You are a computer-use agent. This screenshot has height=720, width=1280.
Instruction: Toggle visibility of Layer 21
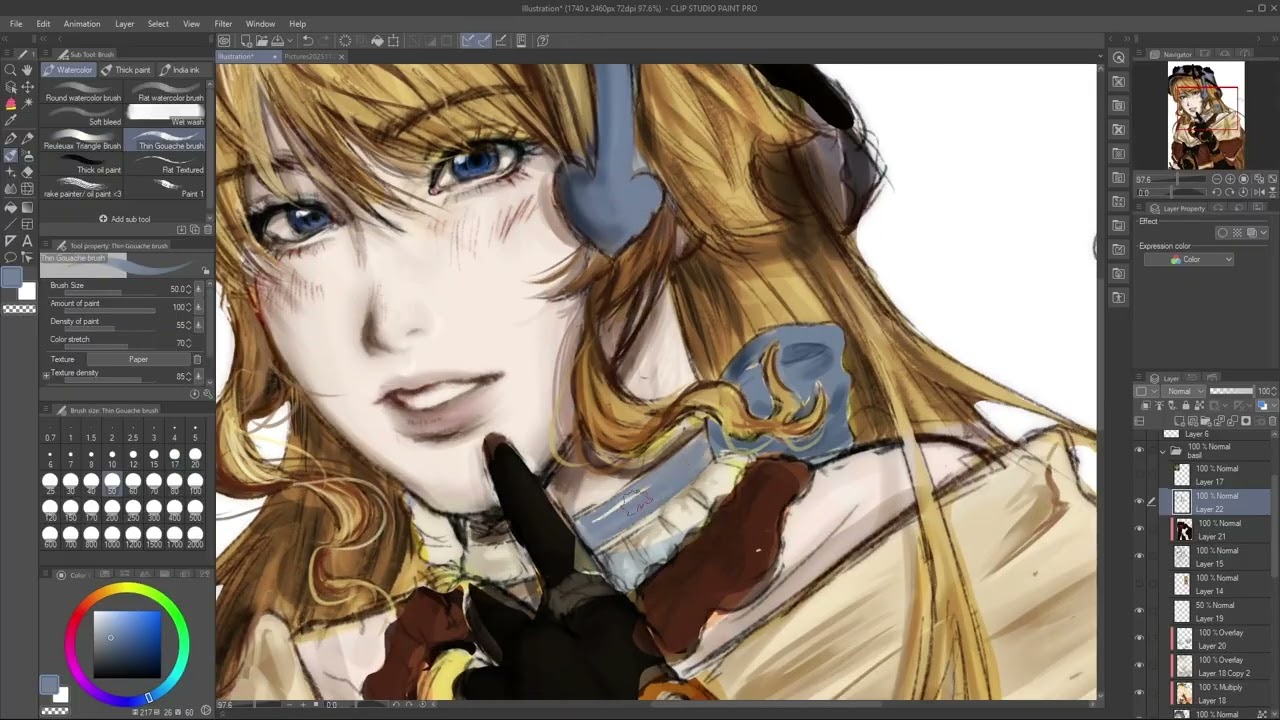[1138, 529]
